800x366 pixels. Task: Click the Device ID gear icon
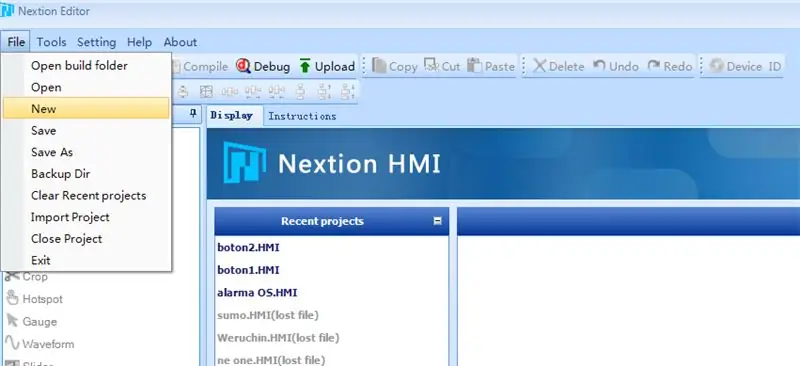pos(716,66)
